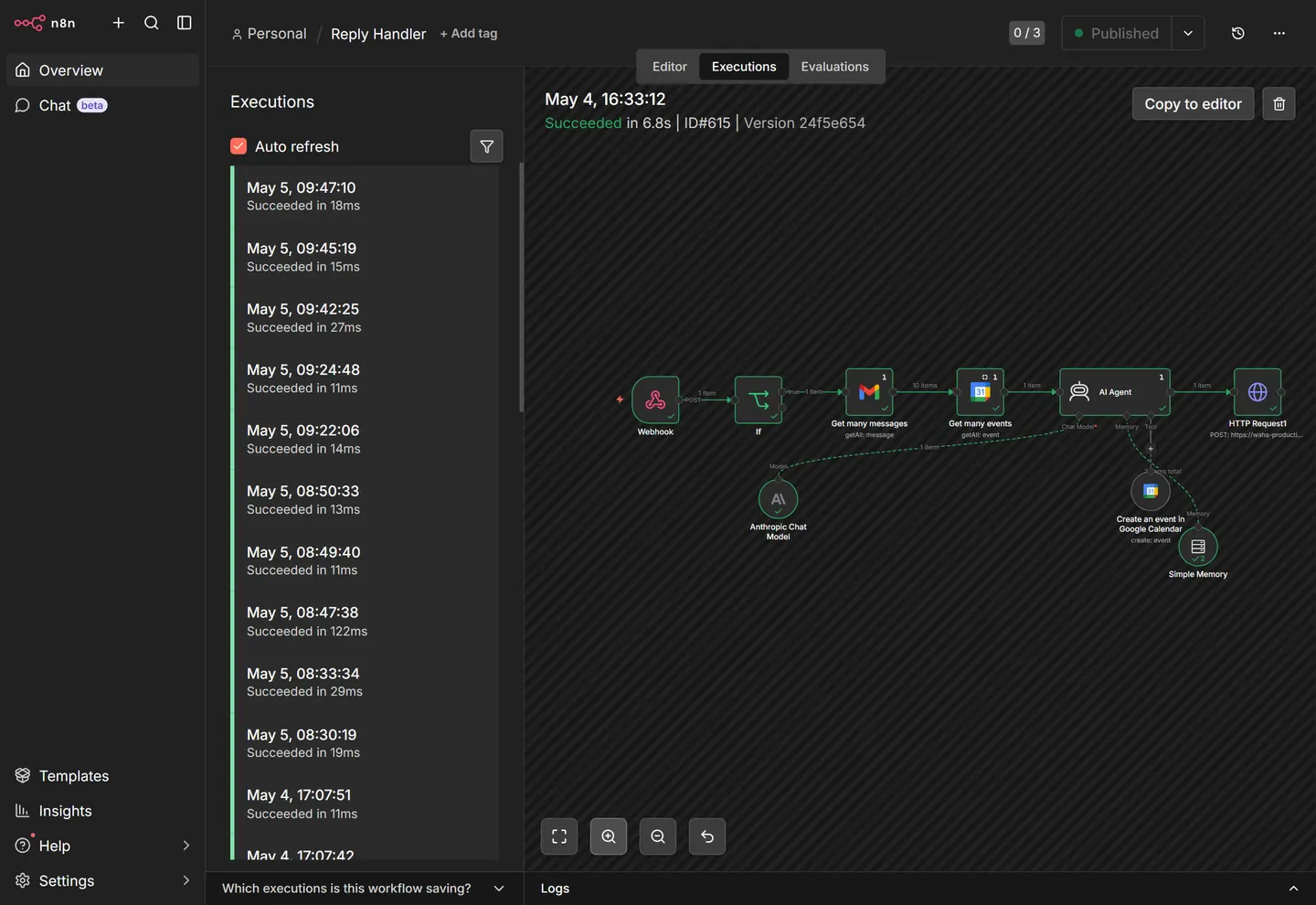Screen dimensions: 1316x905
Task: Select Anthropic Chat Model node
Action: 779,499
